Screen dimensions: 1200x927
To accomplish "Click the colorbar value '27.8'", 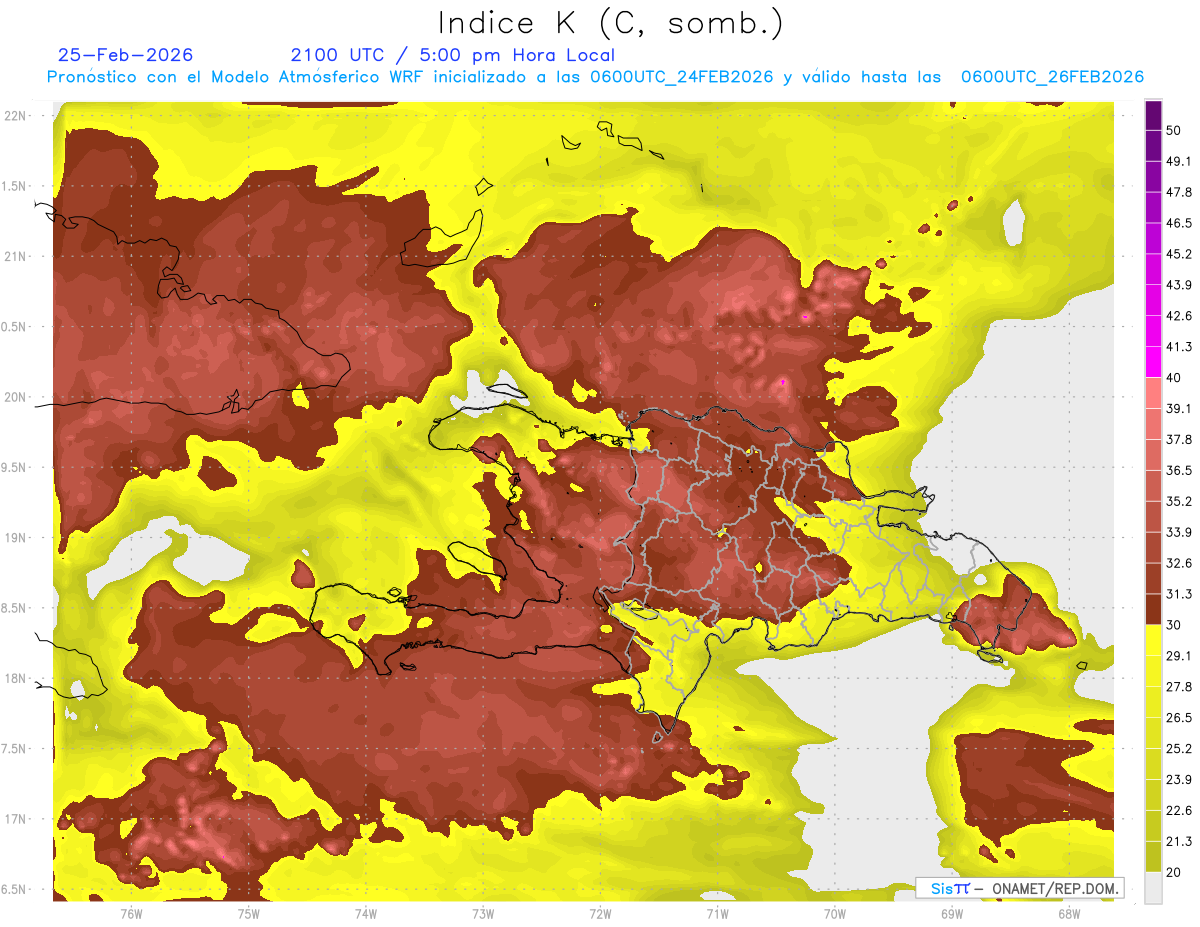I will pyautogui.click(x=1179, y=687).
